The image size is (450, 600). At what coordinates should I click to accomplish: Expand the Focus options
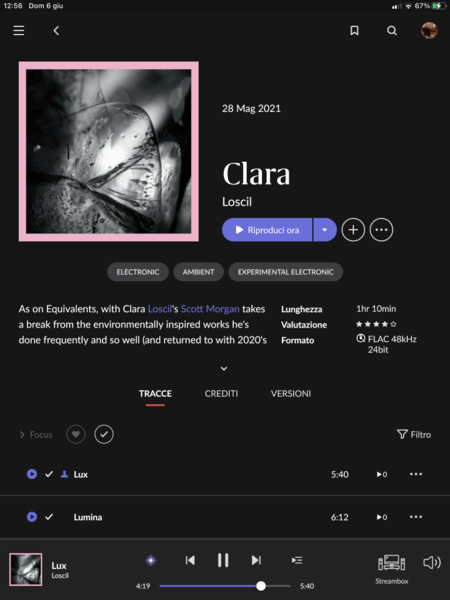[36, 435]
